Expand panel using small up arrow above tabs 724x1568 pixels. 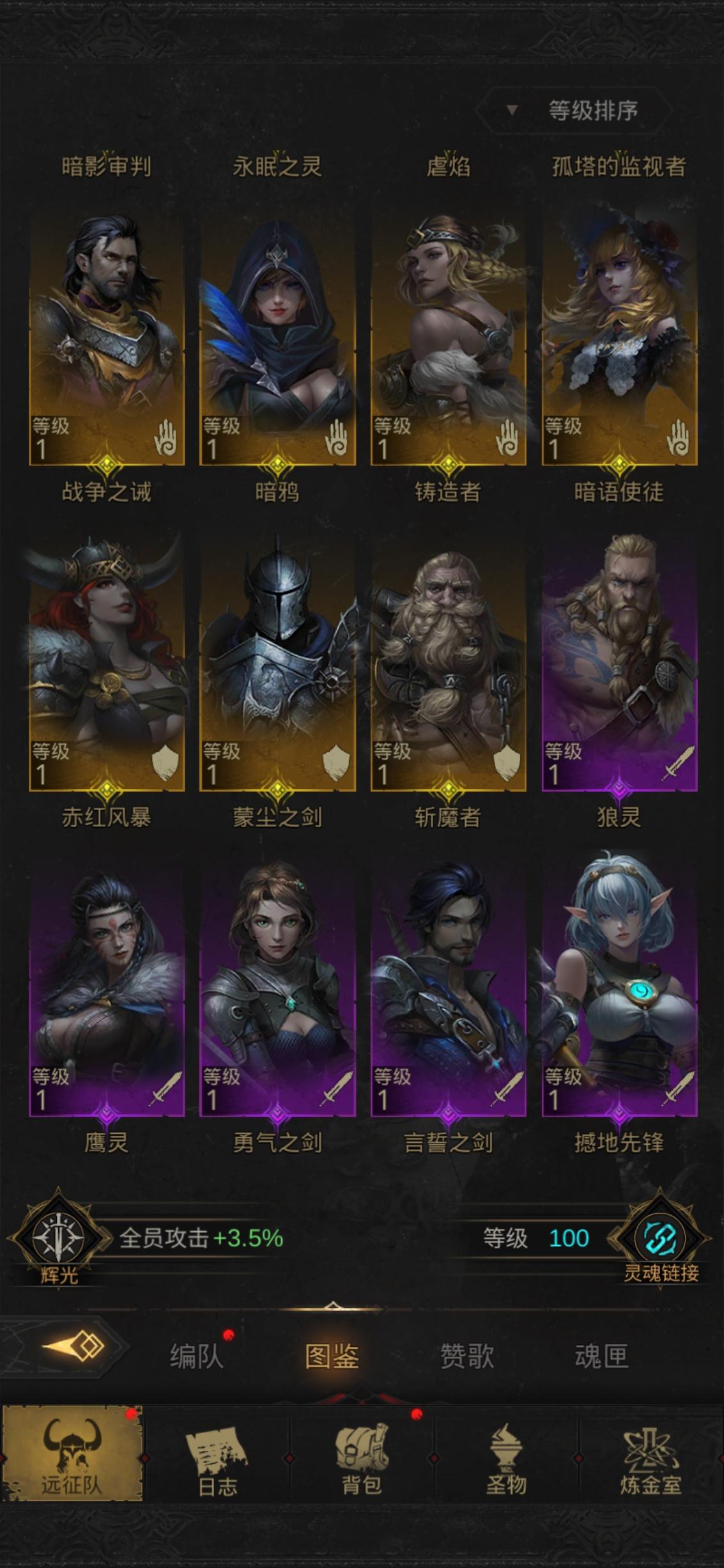332,1305
